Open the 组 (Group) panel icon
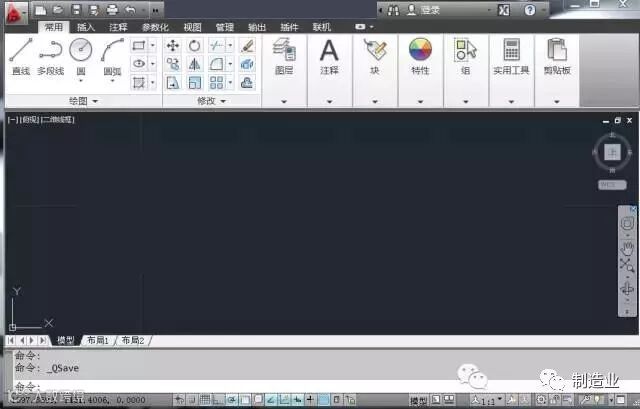The image size is (640, 409). pos(465,50)
